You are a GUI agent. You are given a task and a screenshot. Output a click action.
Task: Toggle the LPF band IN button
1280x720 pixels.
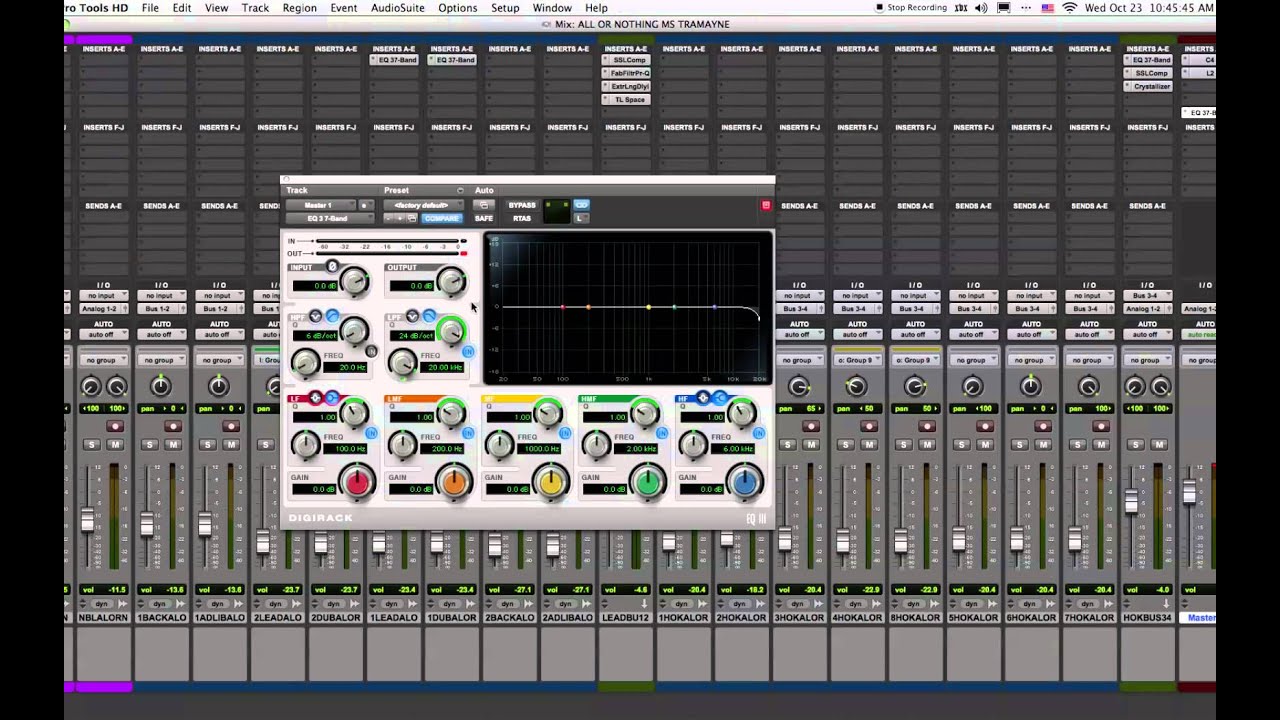coord(468,351)
